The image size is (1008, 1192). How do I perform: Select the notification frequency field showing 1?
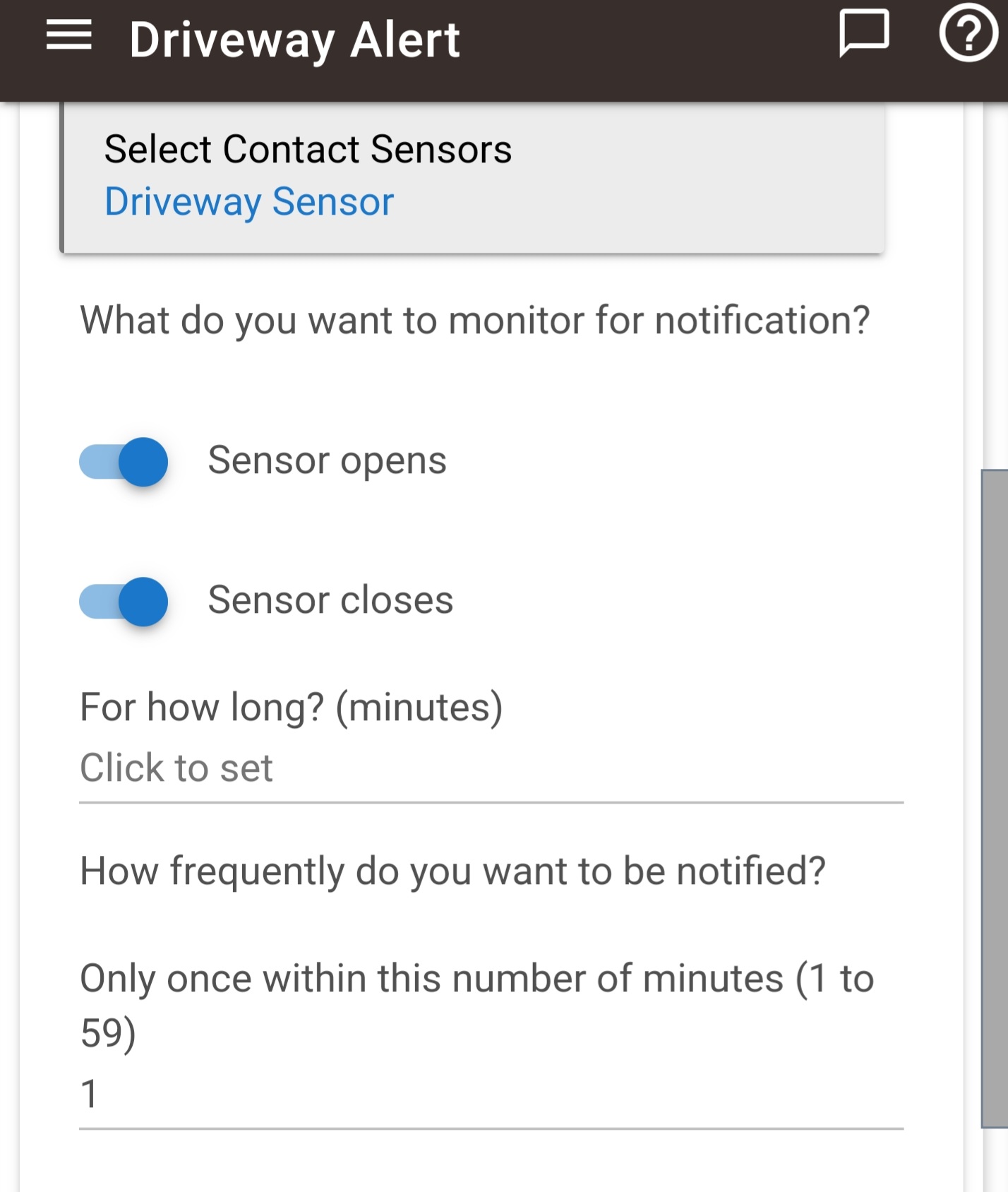tap(491, 1095)
